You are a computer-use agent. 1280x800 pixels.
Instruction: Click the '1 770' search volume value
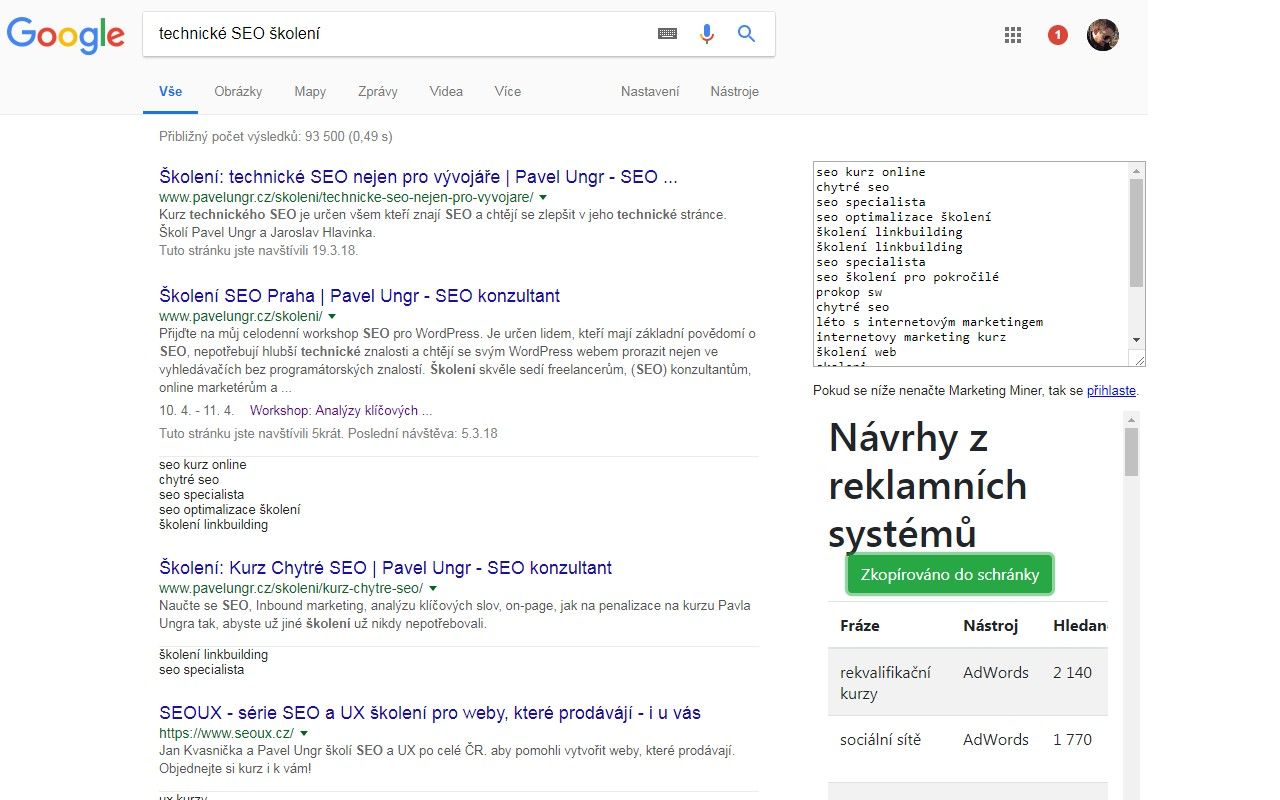coord(1072,740)
